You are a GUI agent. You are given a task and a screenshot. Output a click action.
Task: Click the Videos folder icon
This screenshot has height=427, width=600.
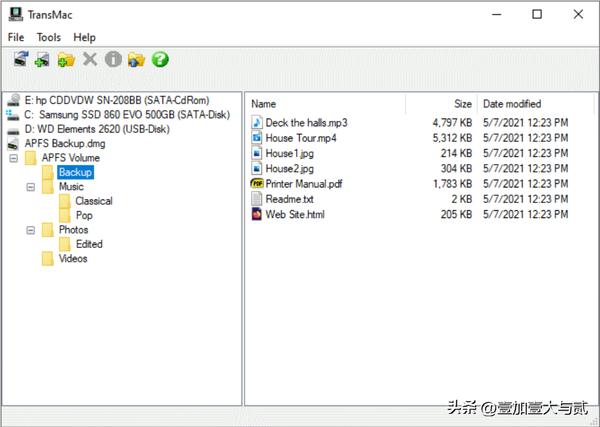(47, 259)
